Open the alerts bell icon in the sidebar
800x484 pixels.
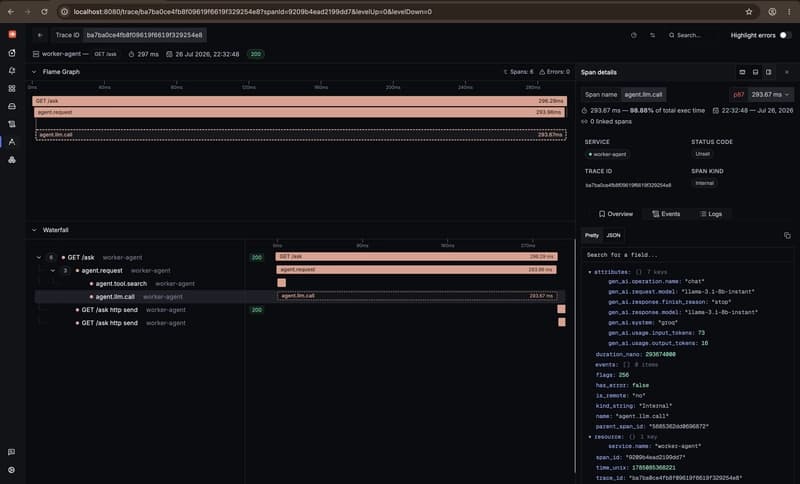(x=12, y=70)
